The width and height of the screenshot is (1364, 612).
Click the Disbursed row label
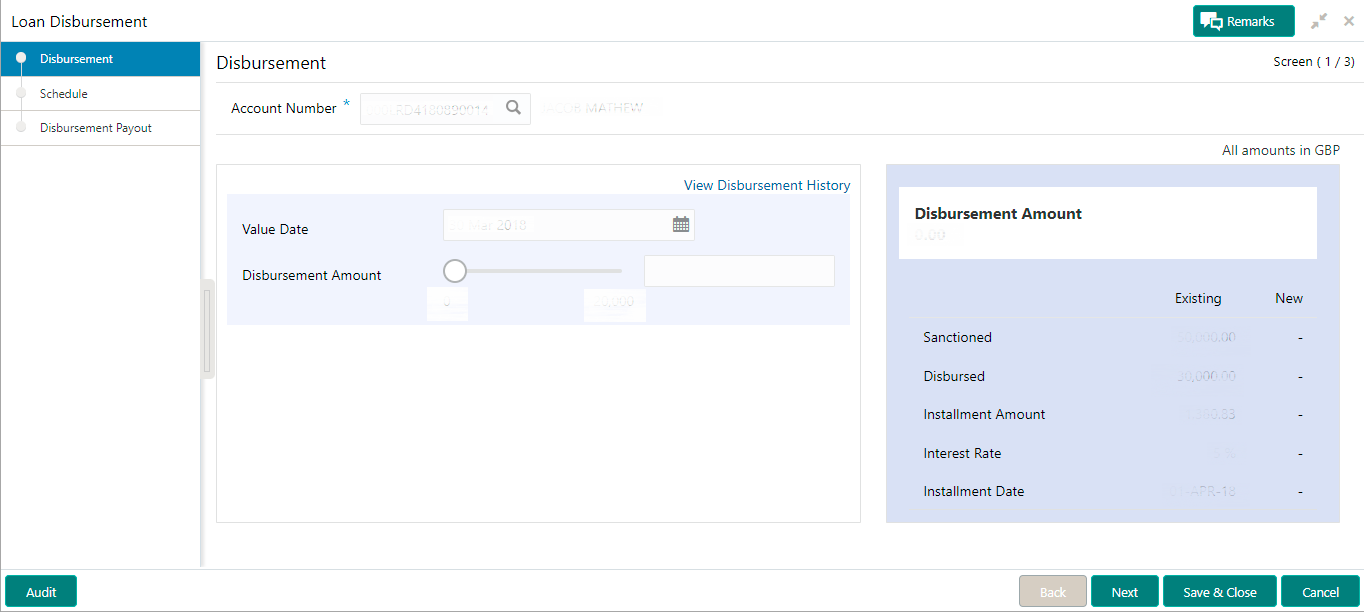coord(954,376)
